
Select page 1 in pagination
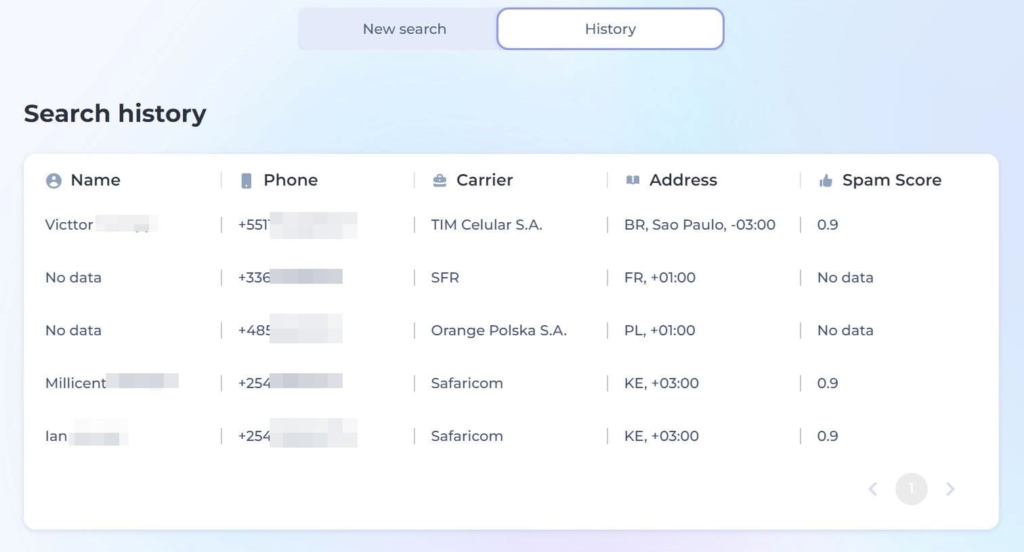911,489
